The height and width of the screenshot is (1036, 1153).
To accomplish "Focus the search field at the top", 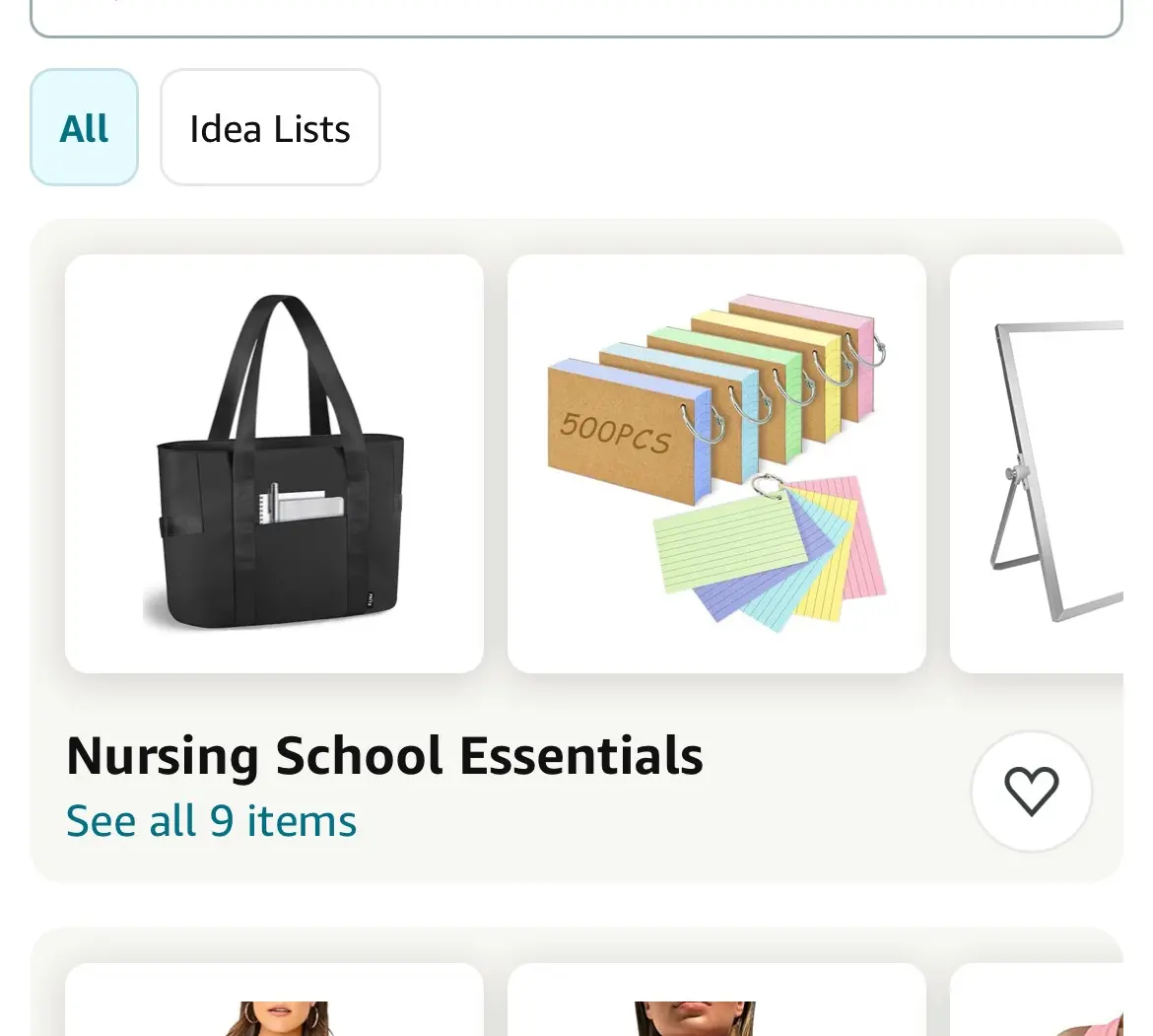I will click(576, 15).
